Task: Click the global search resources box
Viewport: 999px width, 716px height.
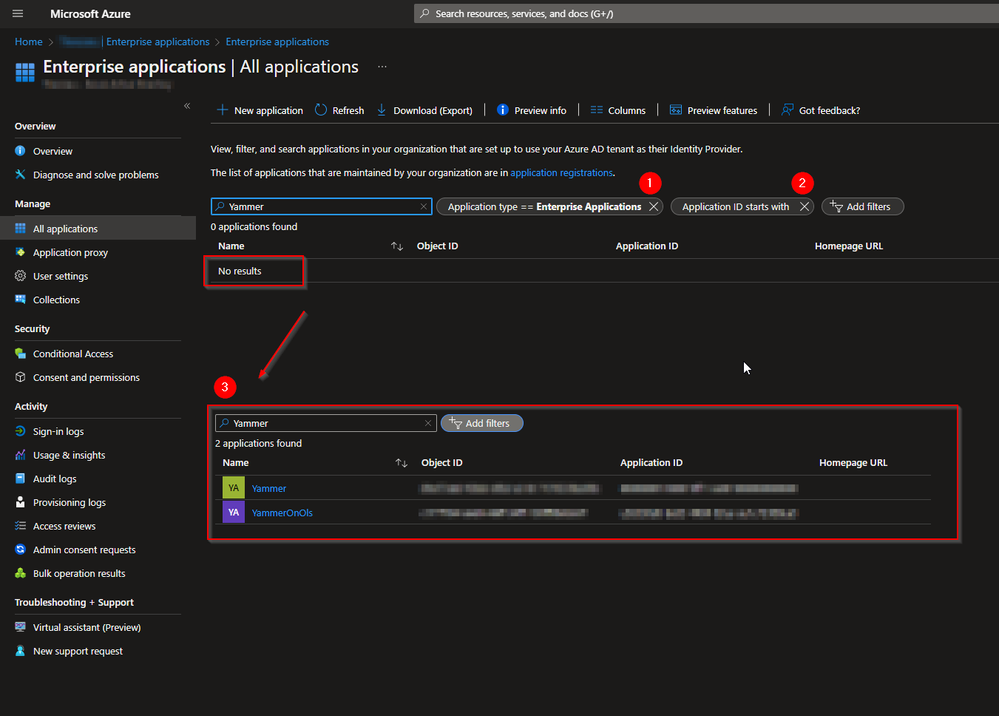Action: pyautogui.click(x=706, y=13)
